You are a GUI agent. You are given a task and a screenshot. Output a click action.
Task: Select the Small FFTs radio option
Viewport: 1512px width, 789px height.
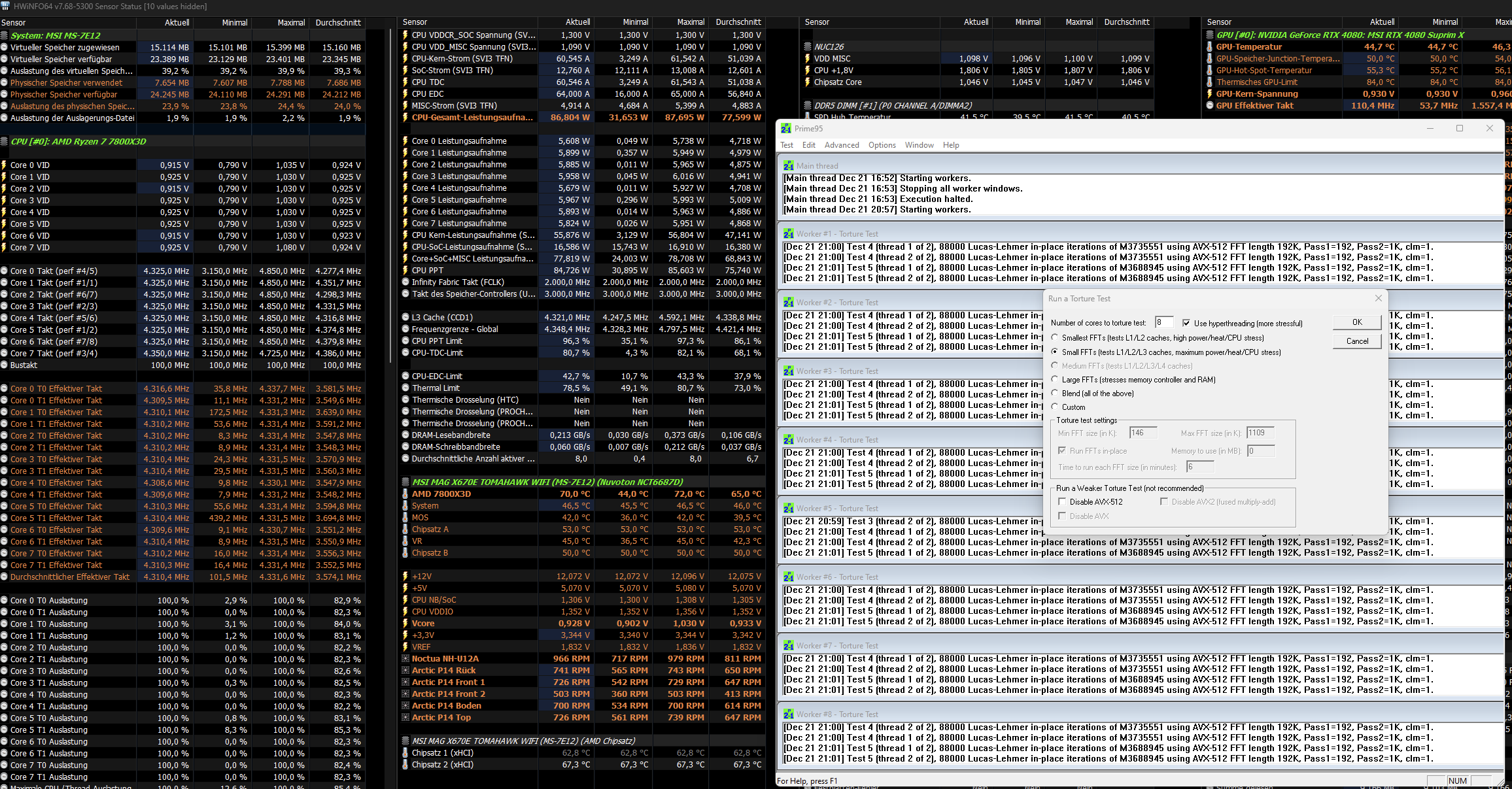tap(1054, 352)
